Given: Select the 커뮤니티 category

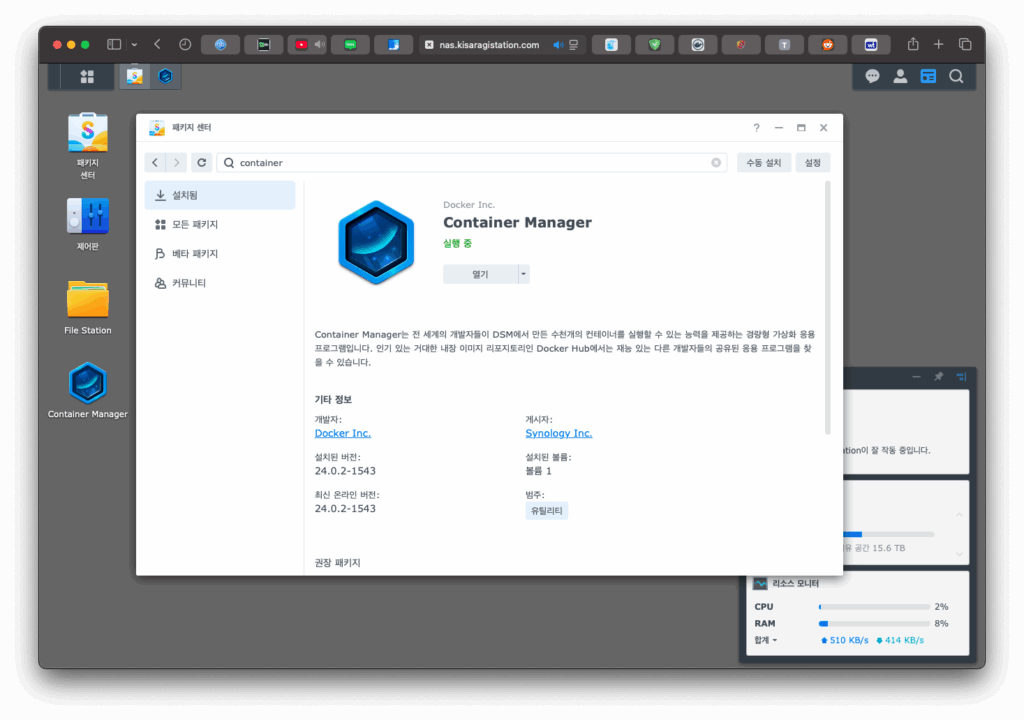Looking at the screenshot, I should [x=220, y=283].
